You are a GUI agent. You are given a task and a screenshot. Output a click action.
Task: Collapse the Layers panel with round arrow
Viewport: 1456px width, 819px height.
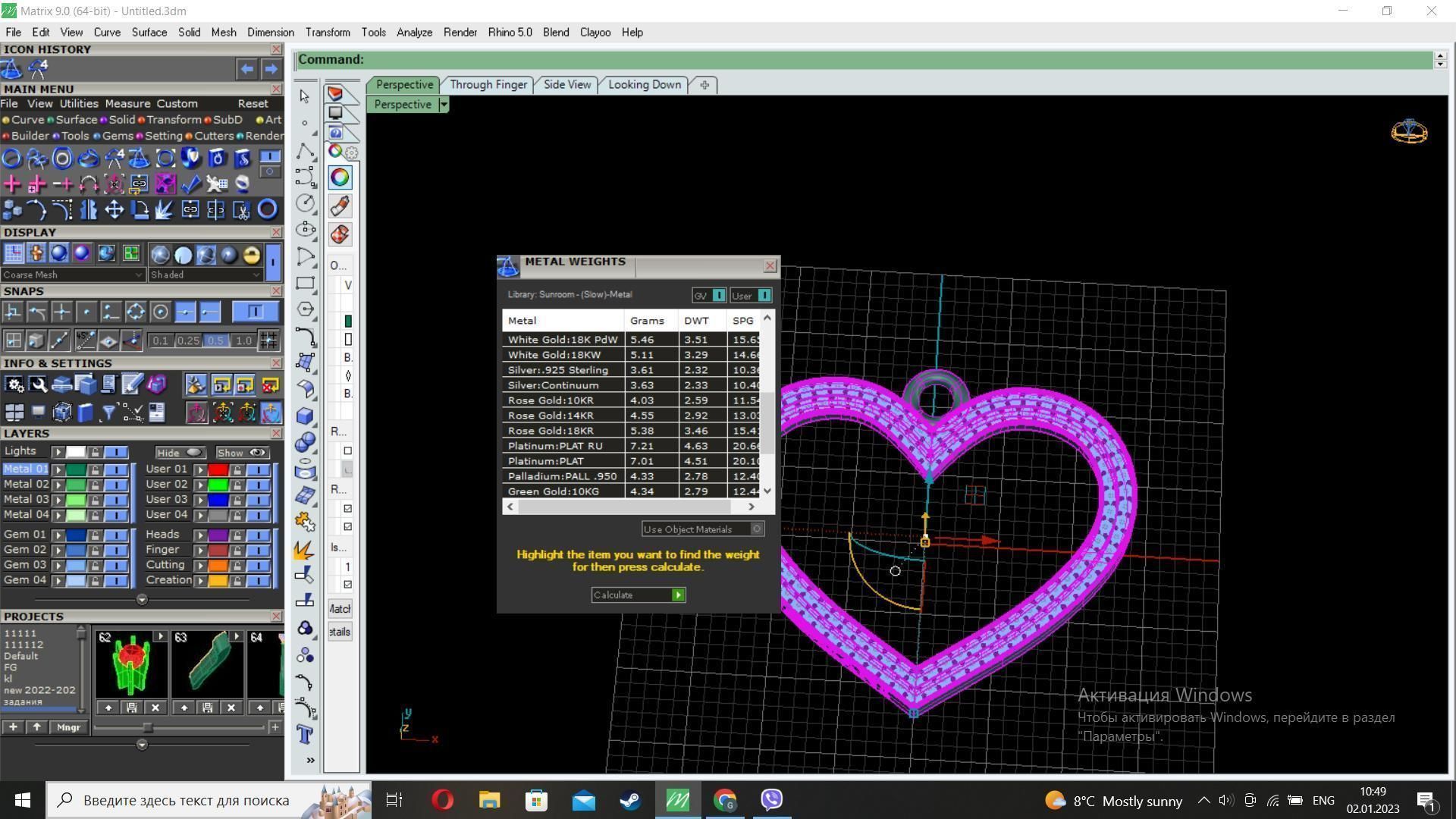point(142,600)
